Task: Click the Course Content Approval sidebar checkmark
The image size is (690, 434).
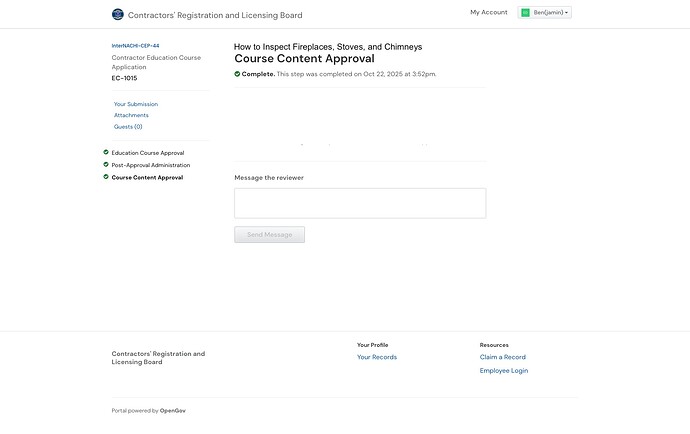Action: 106,177
